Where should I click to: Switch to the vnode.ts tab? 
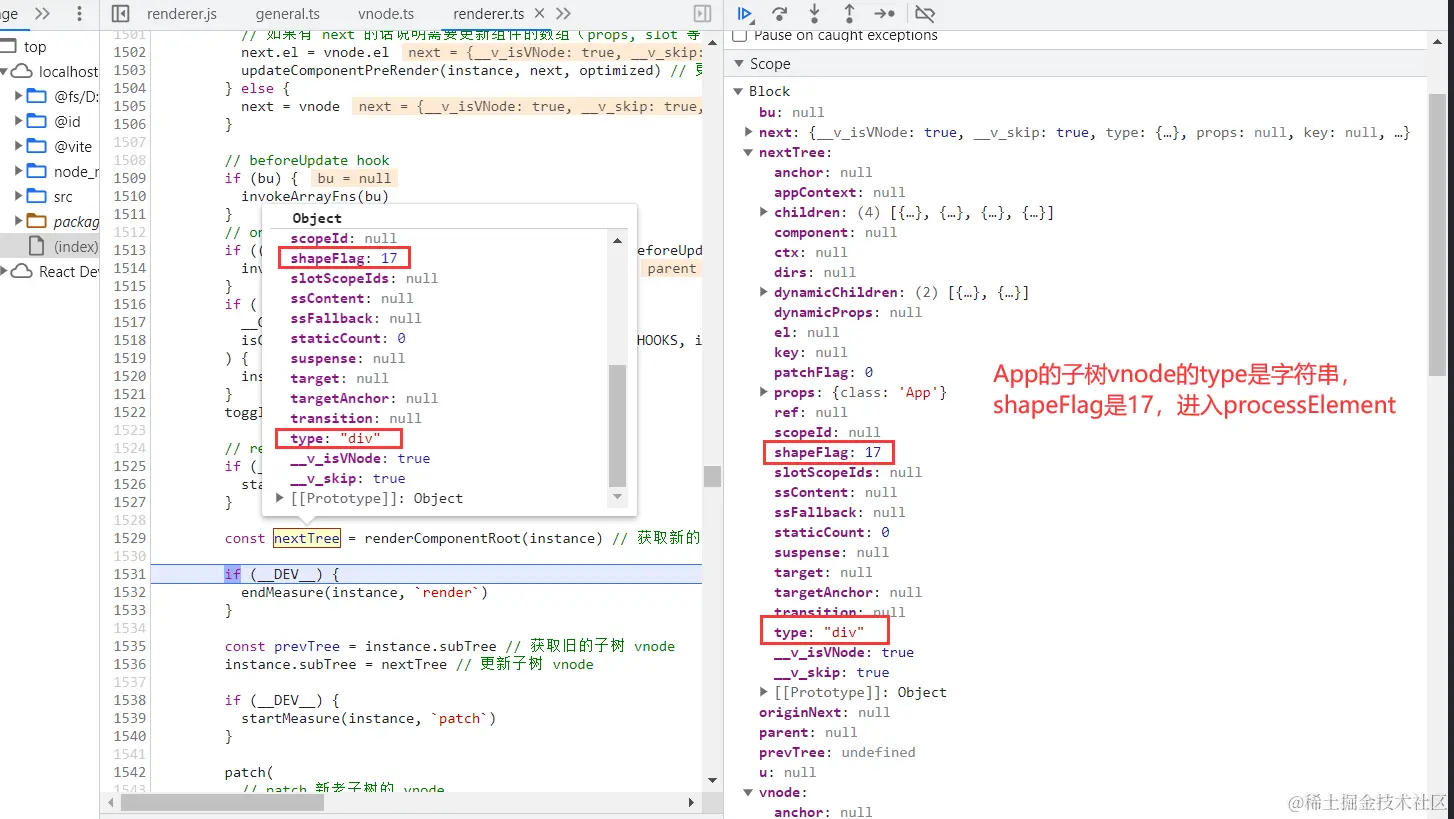click(x=385, y=14)
